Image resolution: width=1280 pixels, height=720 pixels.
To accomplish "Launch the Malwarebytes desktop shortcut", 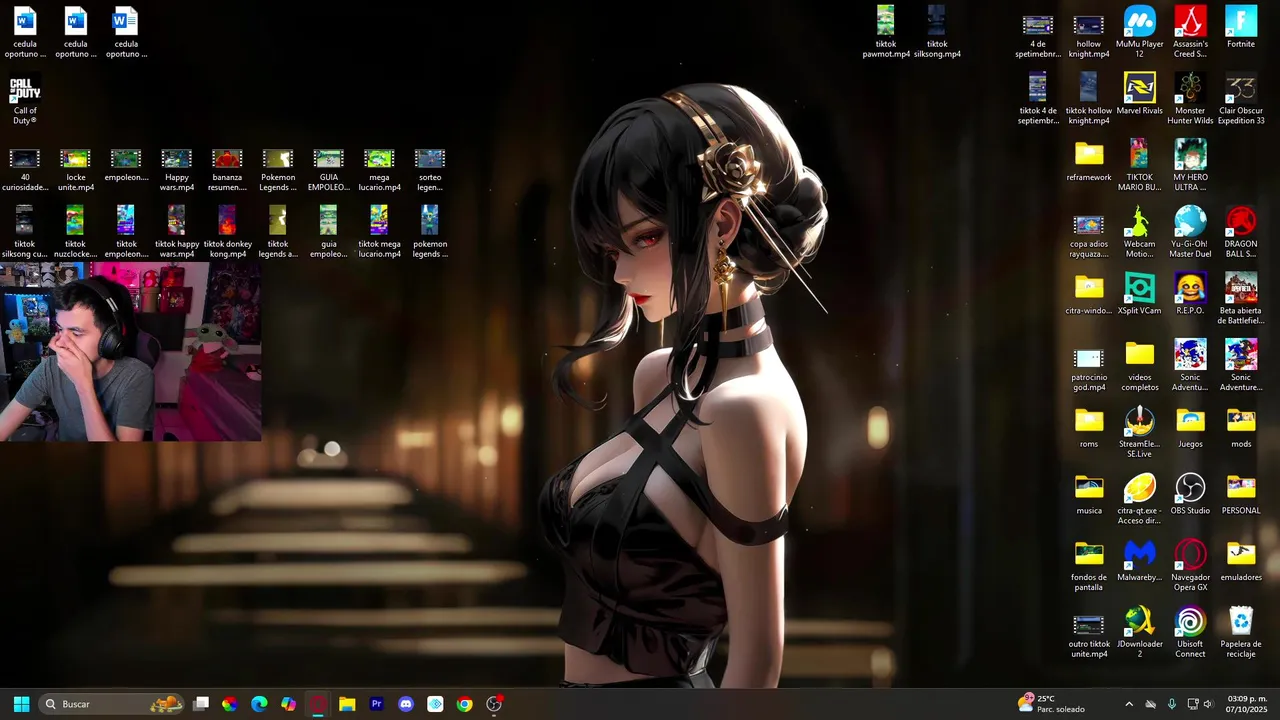I will point(1139,561).
